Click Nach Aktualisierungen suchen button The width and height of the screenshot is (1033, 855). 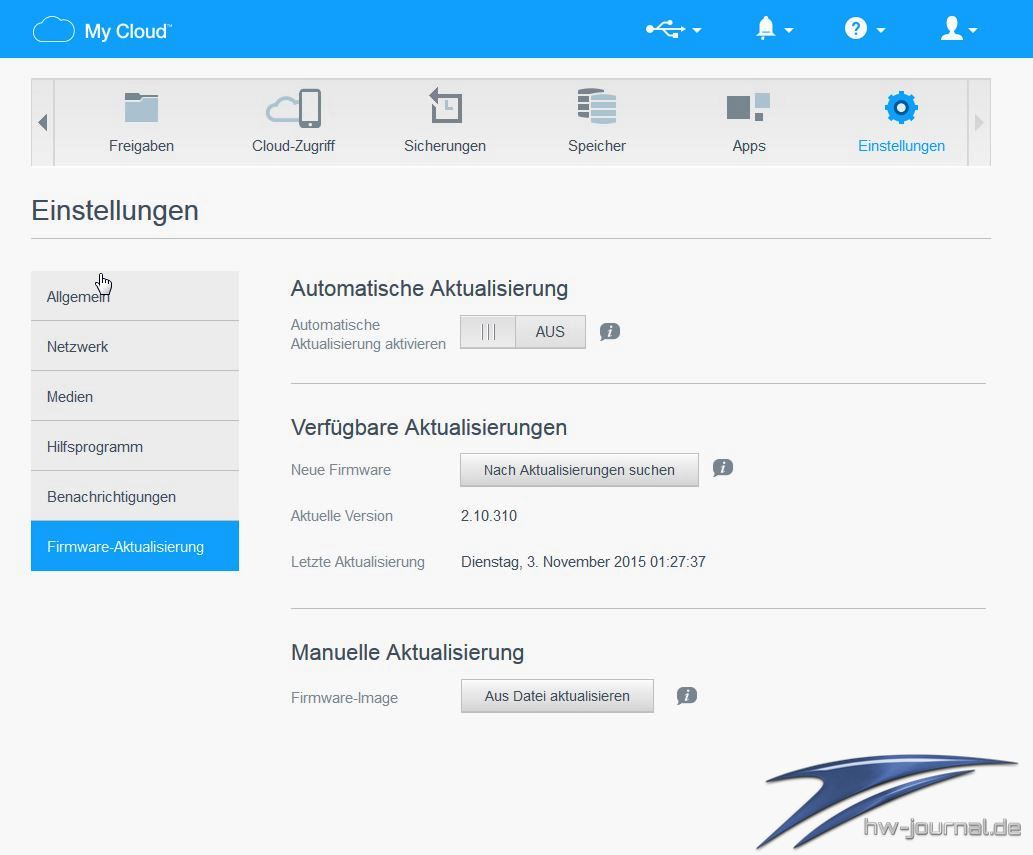click(x=579, y=470)
